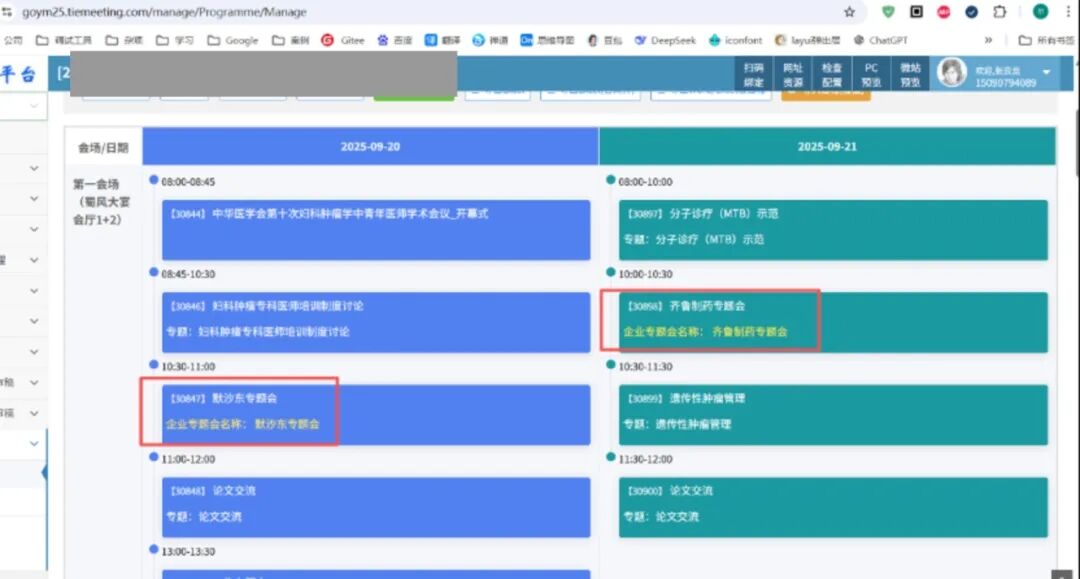
Task: Expand the user account dropdown arrow
Action: pos(1046,73)
